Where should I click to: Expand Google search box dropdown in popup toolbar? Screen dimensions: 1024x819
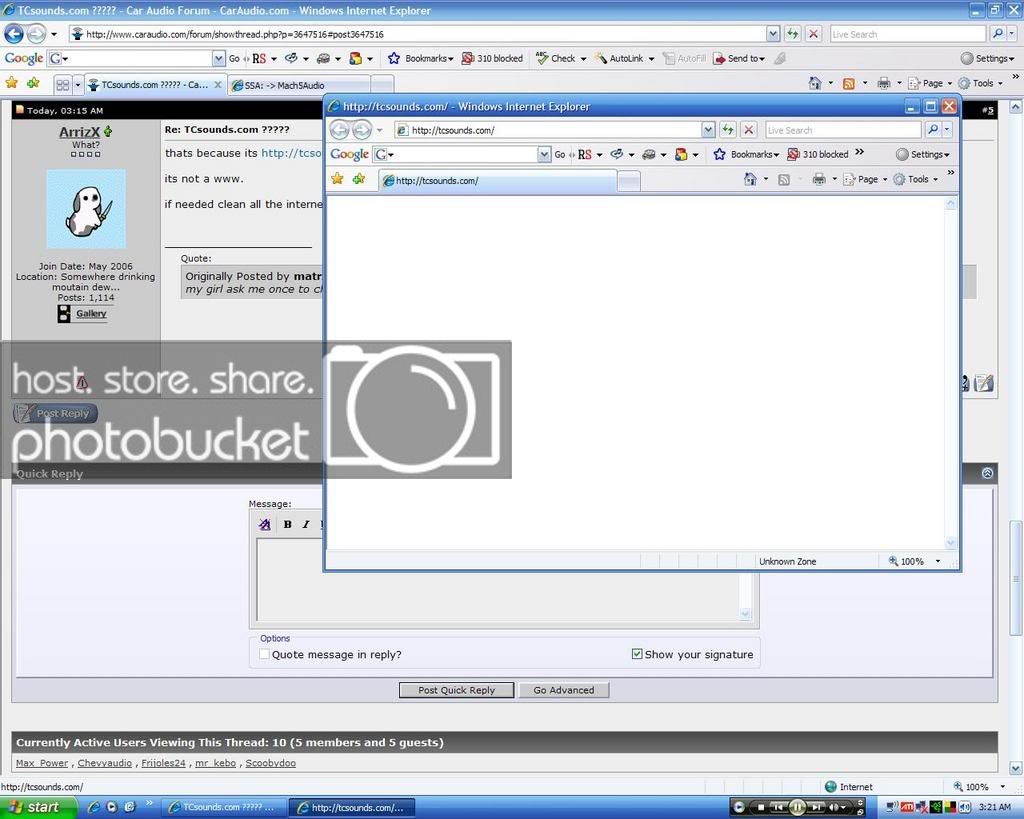point(544,154)
